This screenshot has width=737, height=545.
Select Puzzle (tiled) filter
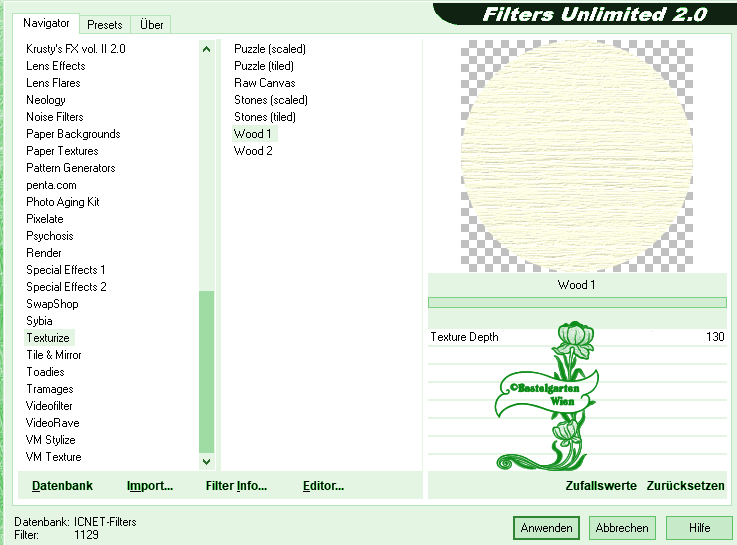pos(264,66)
